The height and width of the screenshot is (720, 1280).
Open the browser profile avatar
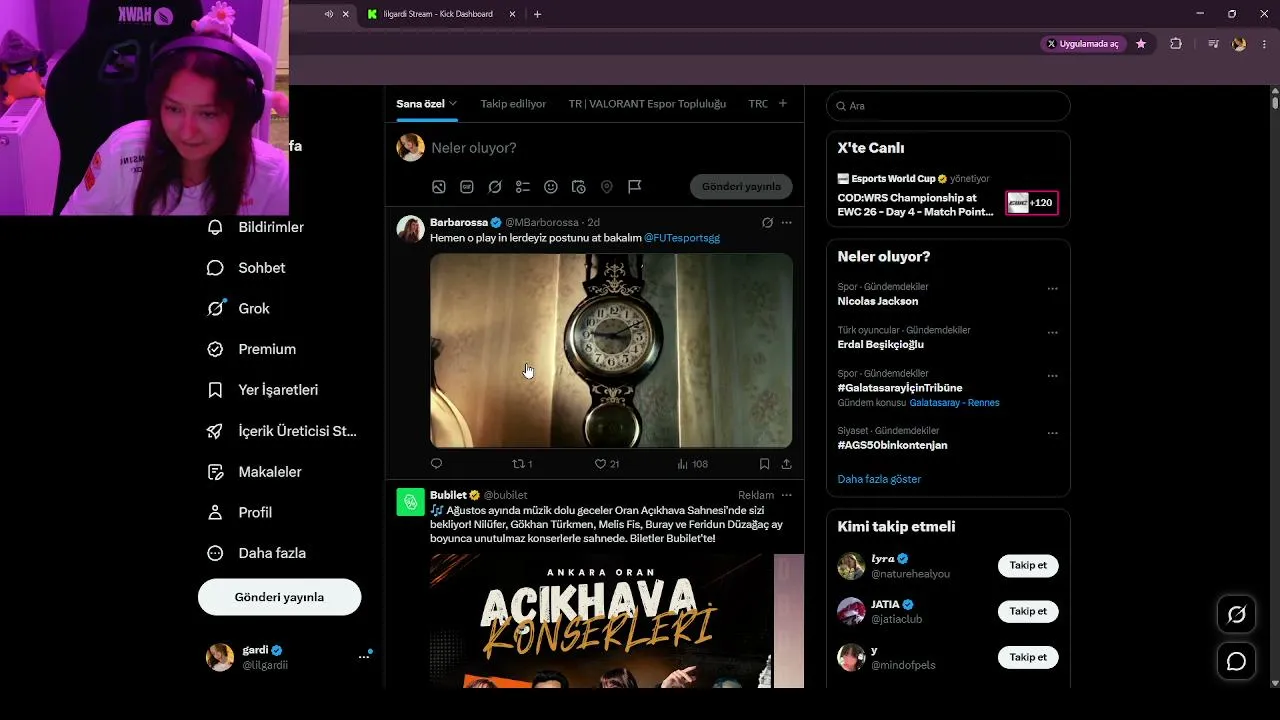[x=1239, y=44]
